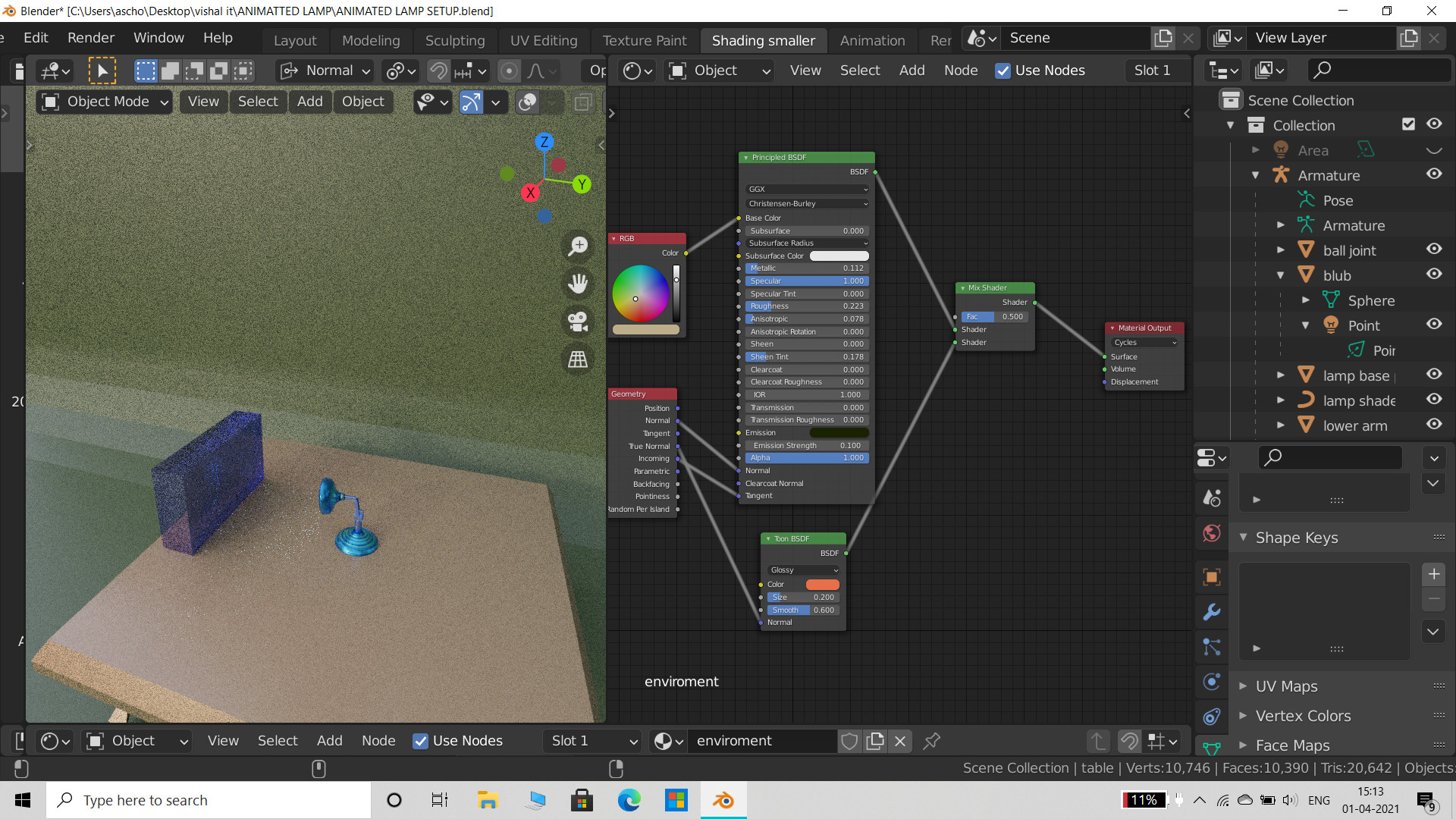Enable Use Nodes in the shader editor header

click(x=1003, y=71)
